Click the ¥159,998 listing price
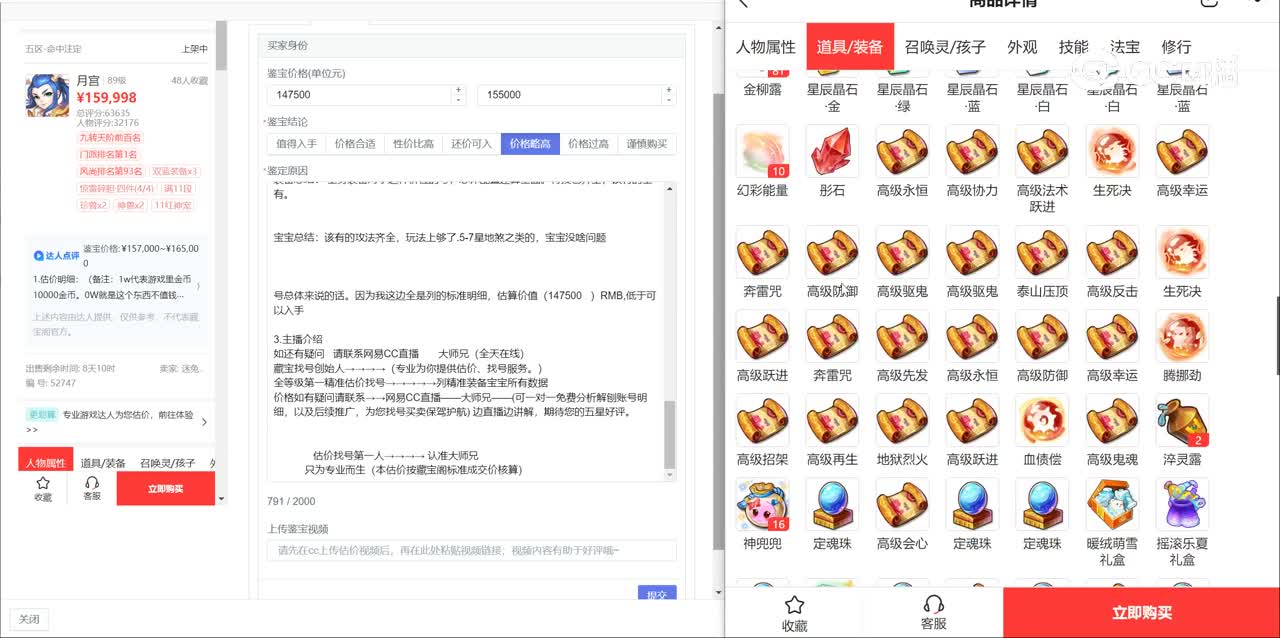Screen dimensions: 1280x638 [107, 98]
